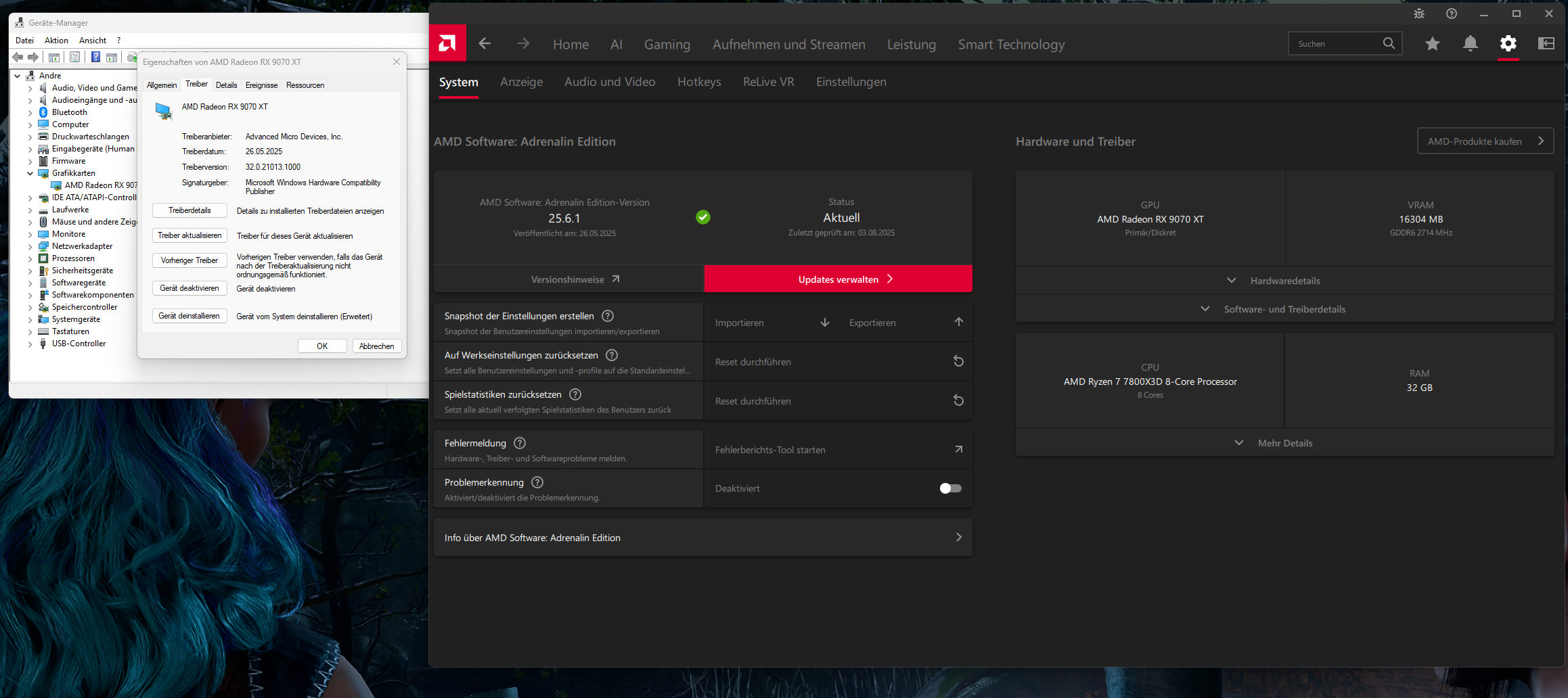Click the bug report icon in title bar

point(1419,14)
